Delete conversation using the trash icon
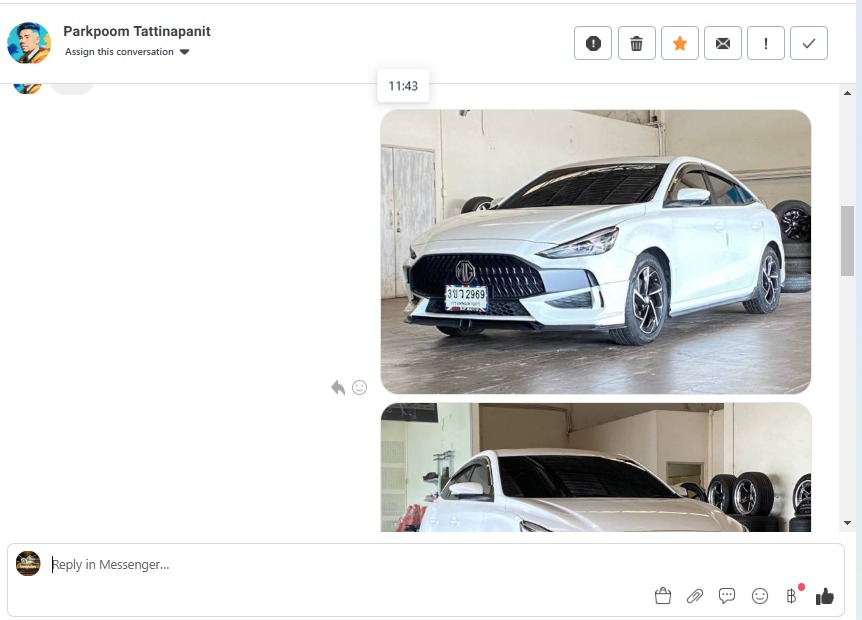The width and height of the screenshot is (862, 620). pyautogui.click(x=636, y=43)
